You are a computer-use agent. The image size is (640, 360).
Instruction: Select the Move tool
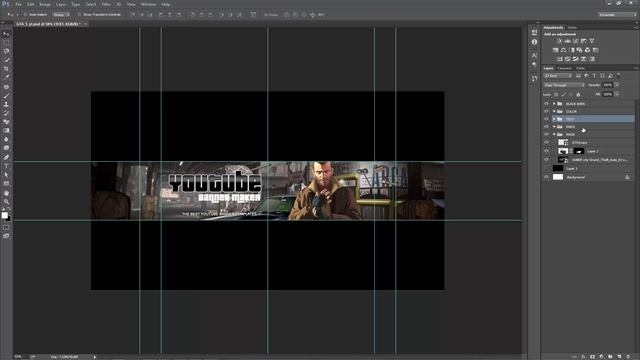coord(6,34)
